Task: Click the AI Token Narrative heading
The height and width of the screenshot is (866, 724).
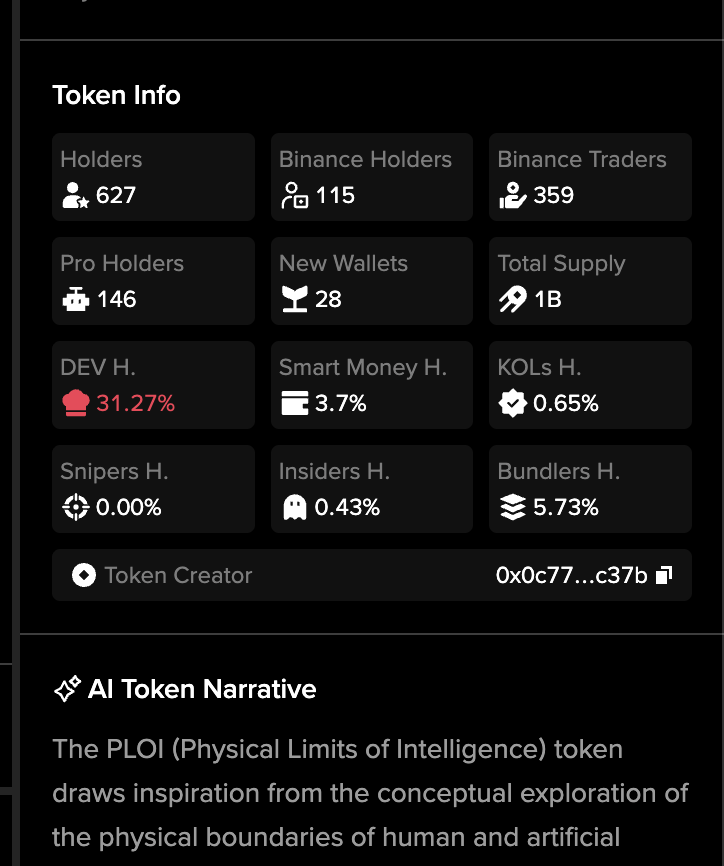Action: tap(202, 689)
